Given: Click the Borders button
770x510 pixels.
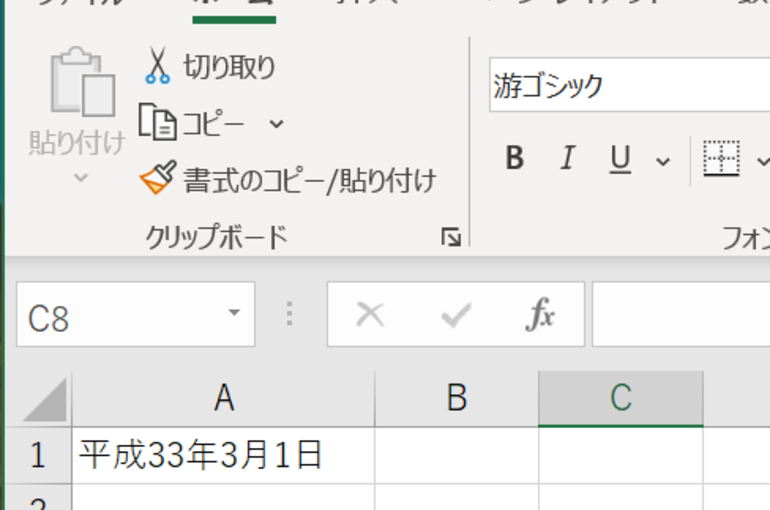Looking at the screenshot, I should point(721,158).
